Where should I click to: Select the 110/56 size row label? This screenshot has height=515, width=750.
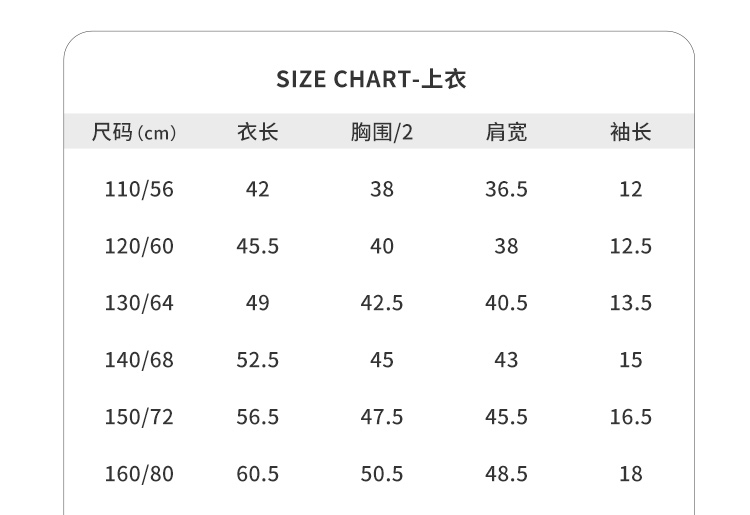[x=139, y=189]
